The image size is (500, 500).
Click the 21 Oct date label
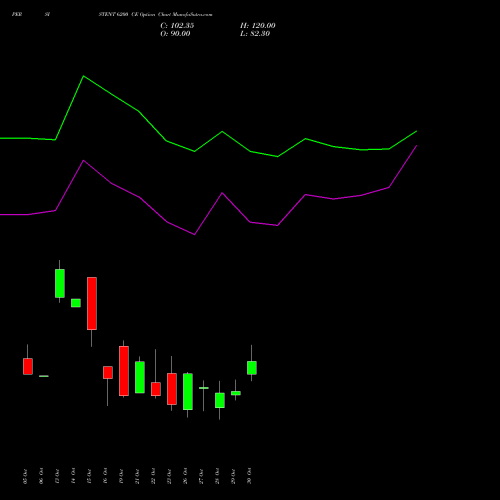click(x=137, y=476)
